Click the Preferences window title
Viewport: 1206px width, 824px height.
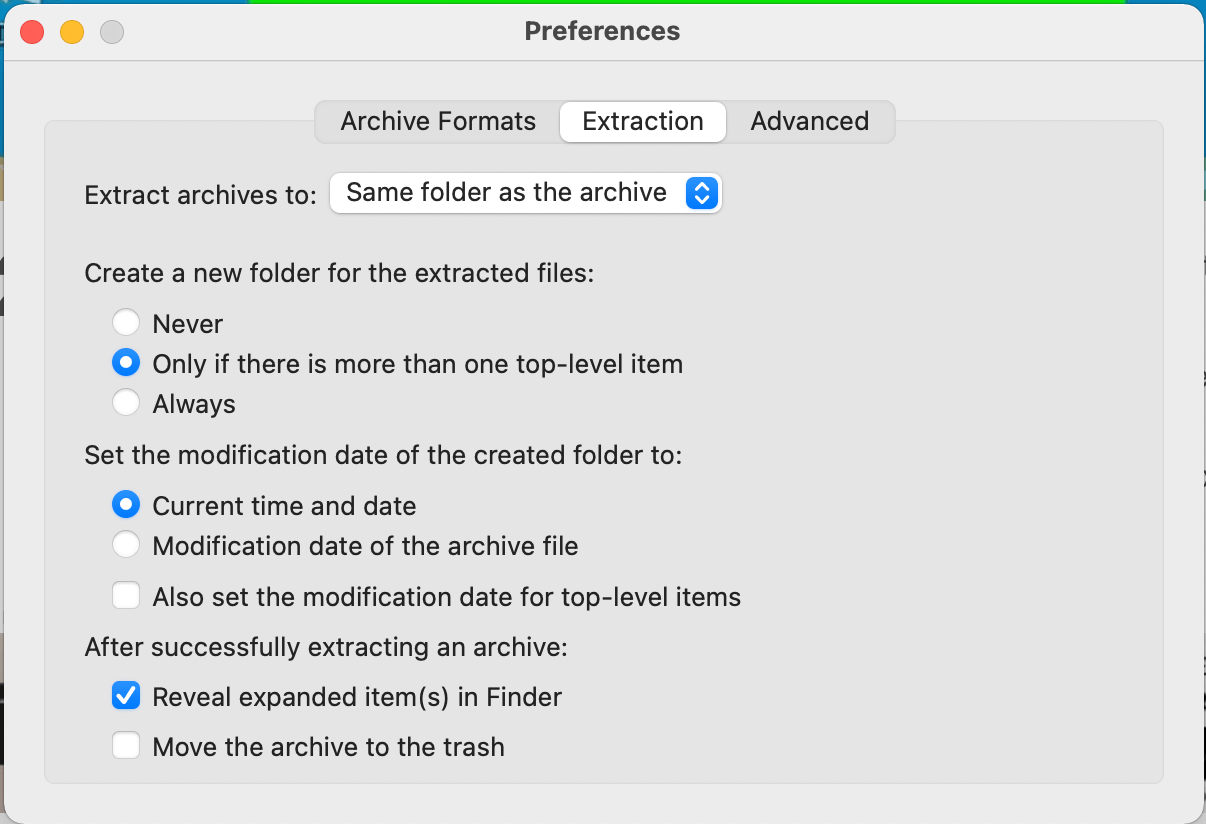click(601, 31)
